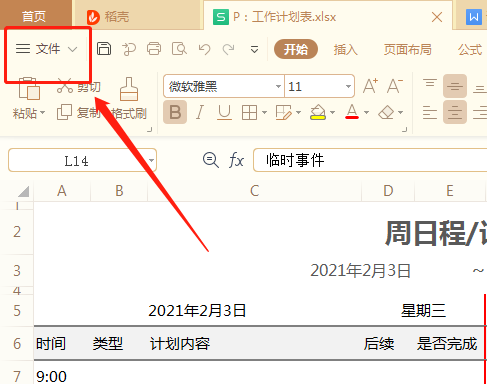Decrease font size with A- icon
This screenshot has width=487, height=384.
395,86
